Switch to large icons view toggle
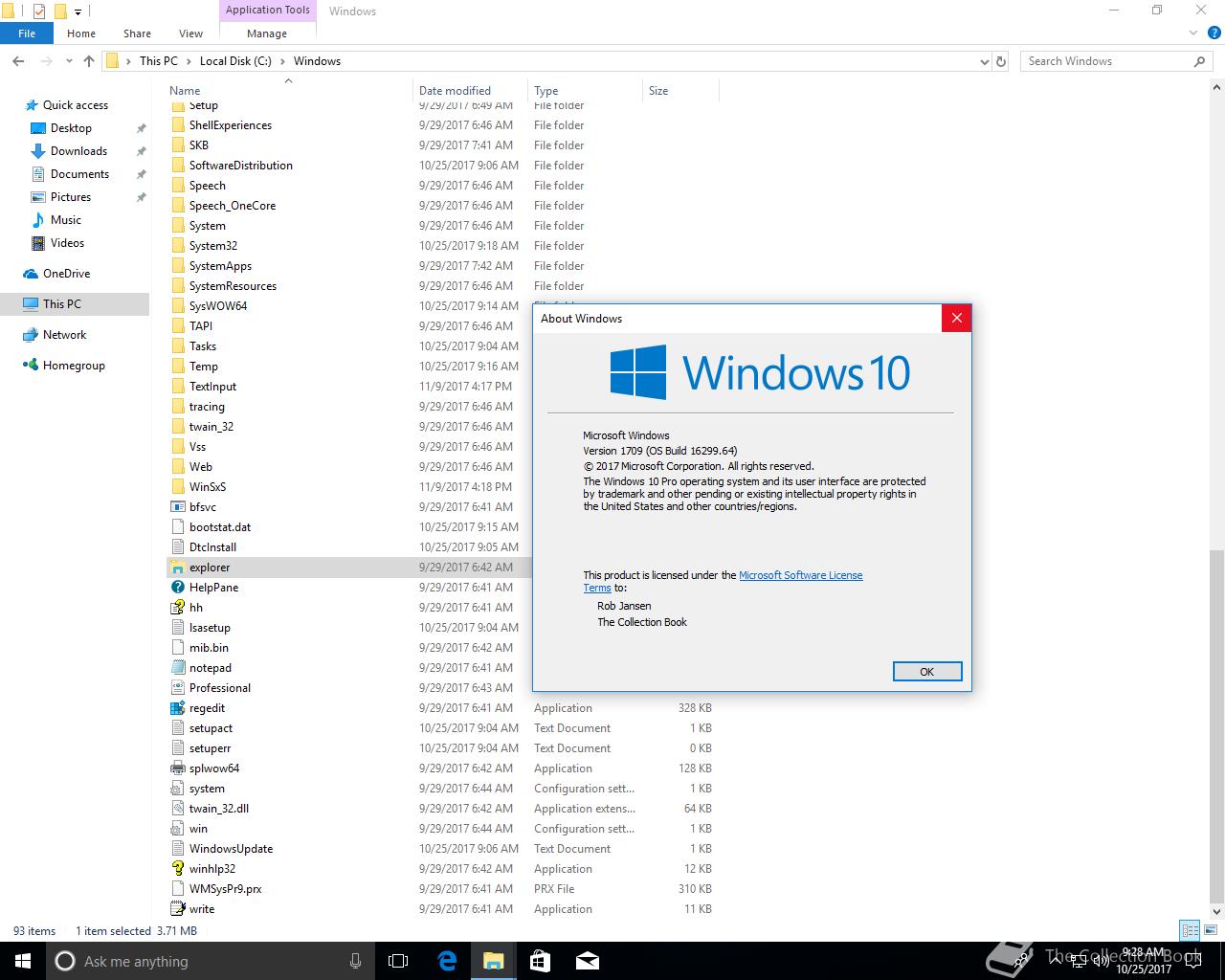The image size is (1225, 980). coord(1211,930)
